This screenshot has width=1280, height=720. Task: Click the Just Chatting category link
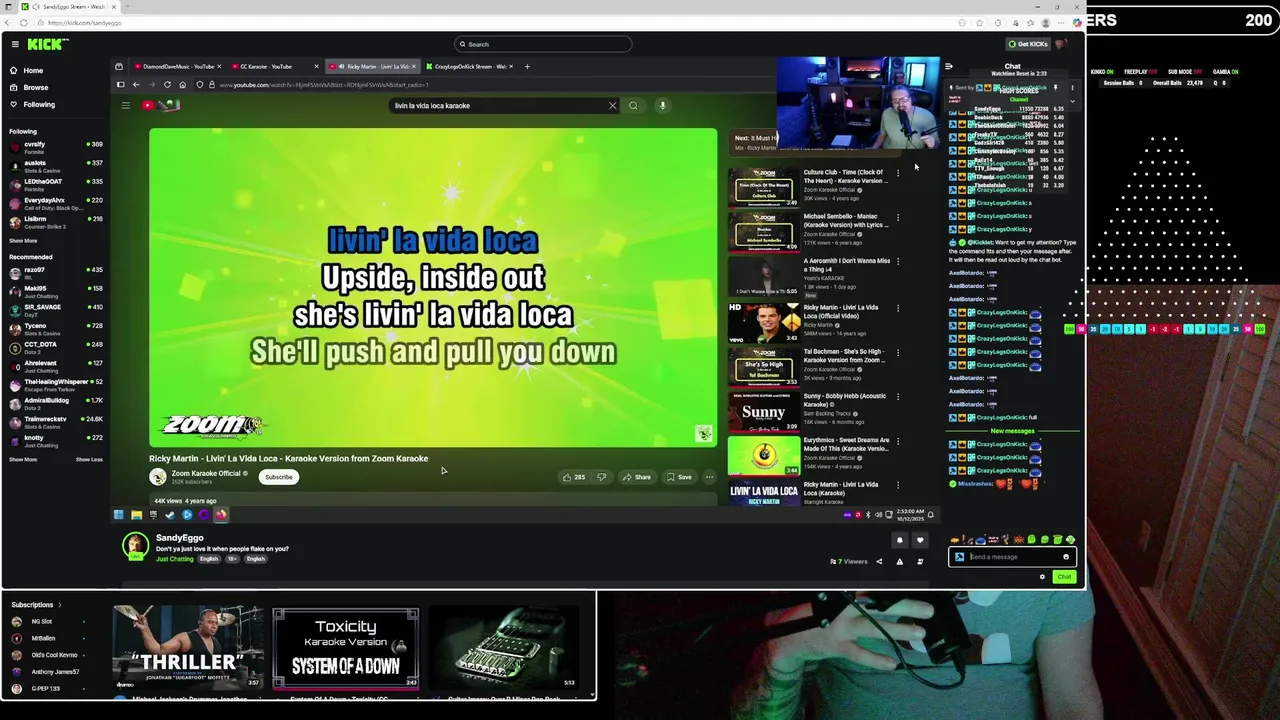coord(175,559)
